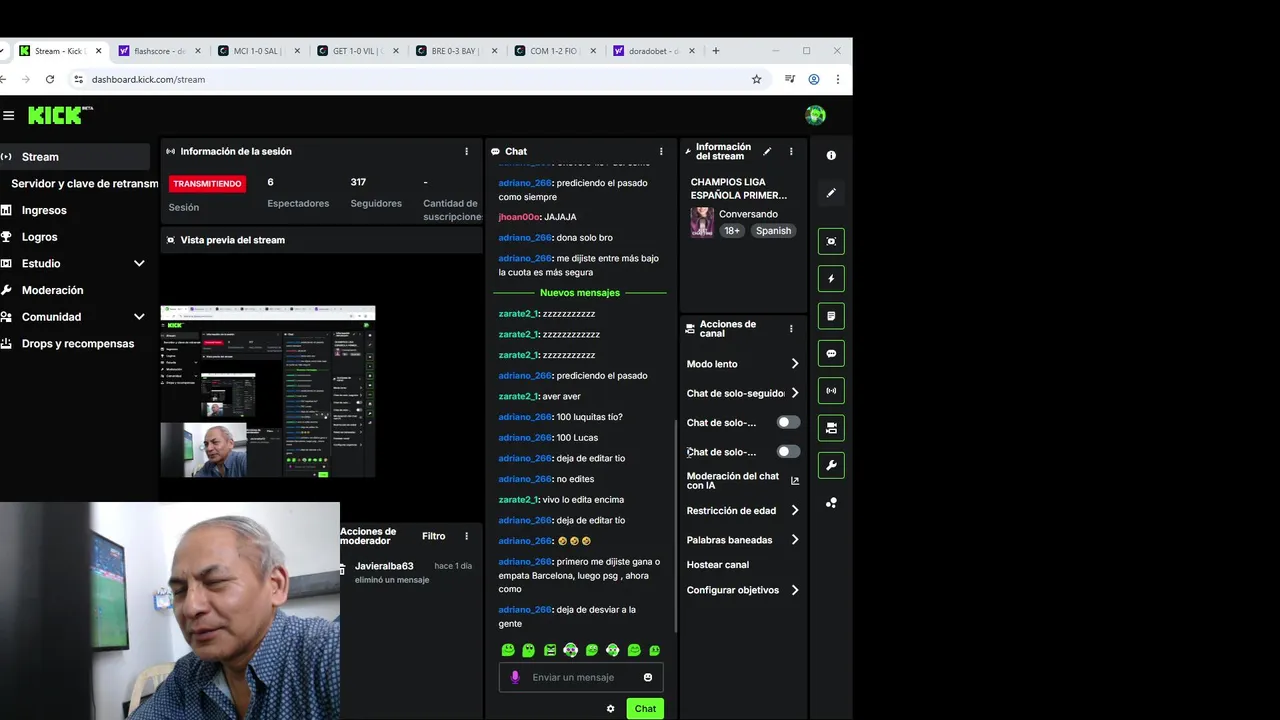Click the camera channel actions icon in sidebar

[x=831, y=428]
